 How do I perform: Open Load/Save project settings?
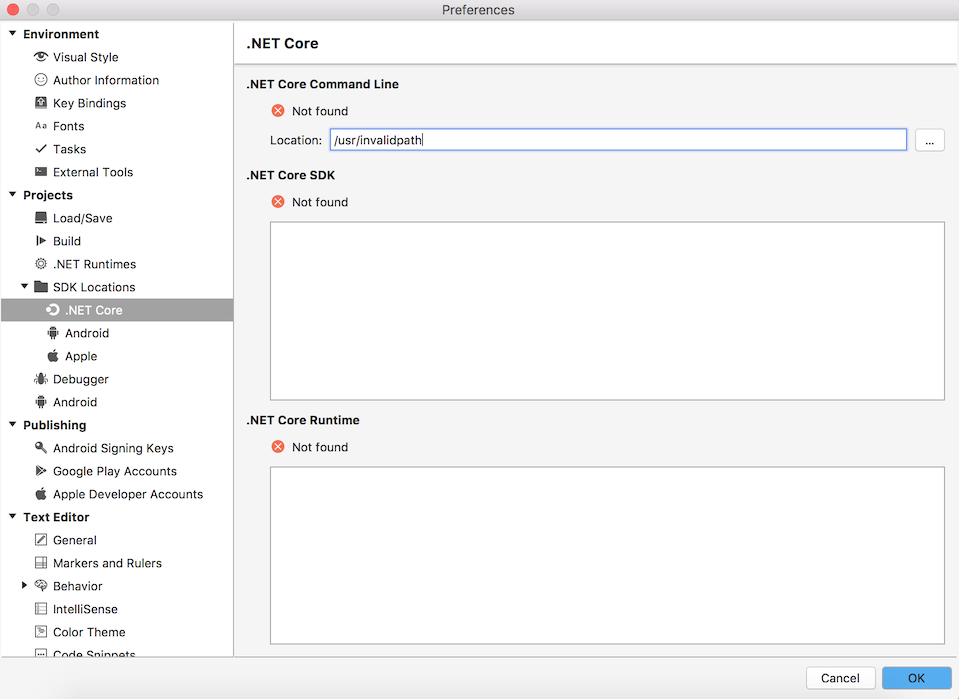83,218
